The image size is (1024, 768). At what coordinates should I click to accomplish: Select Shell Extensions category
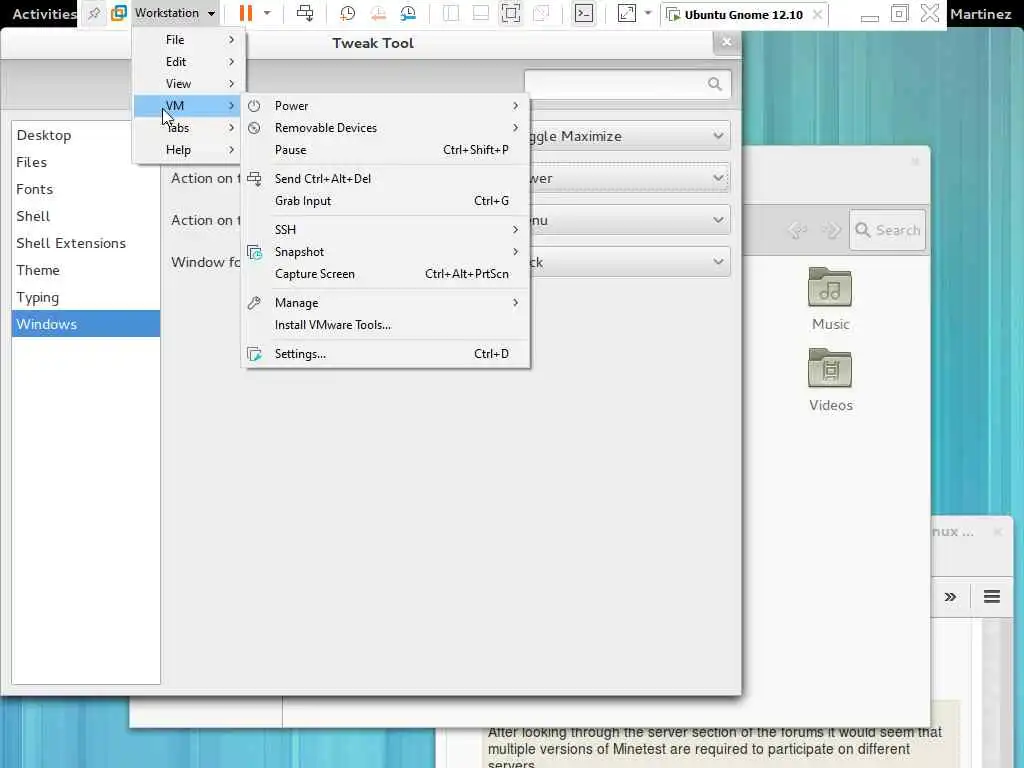click(x=86, y=243)
